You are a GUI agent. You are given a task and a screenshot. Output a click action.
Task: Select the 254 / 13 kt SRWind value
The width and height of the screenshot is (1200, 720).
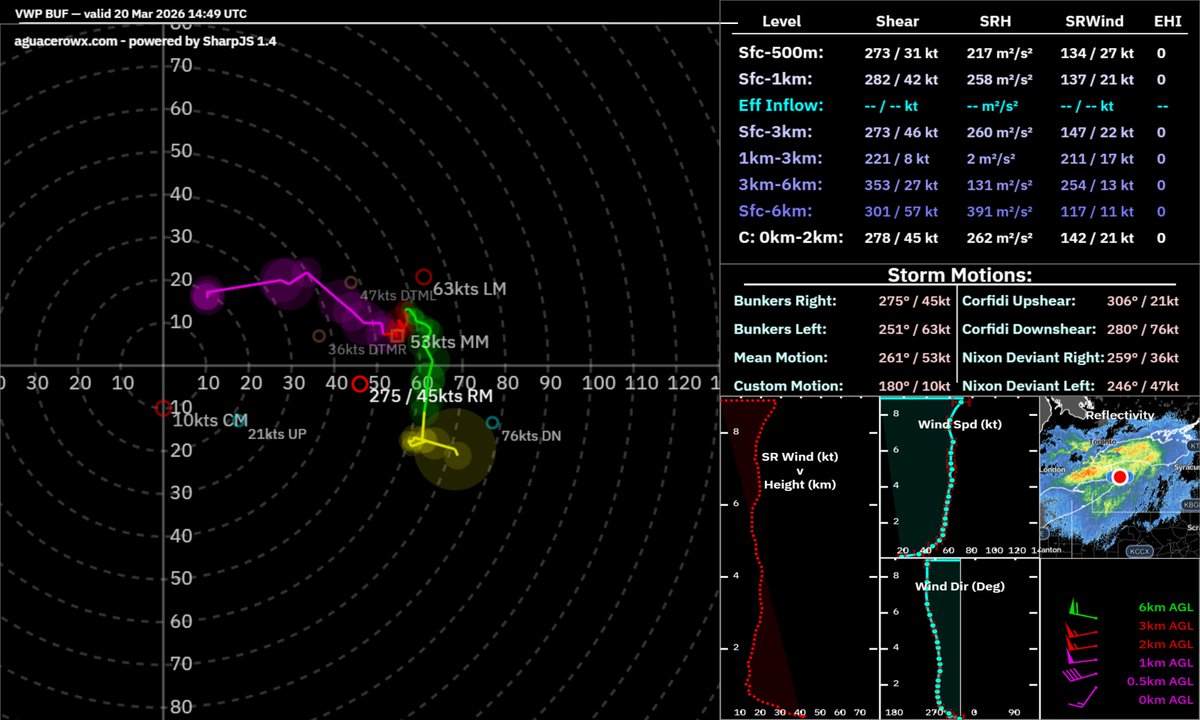point(1097,184)
